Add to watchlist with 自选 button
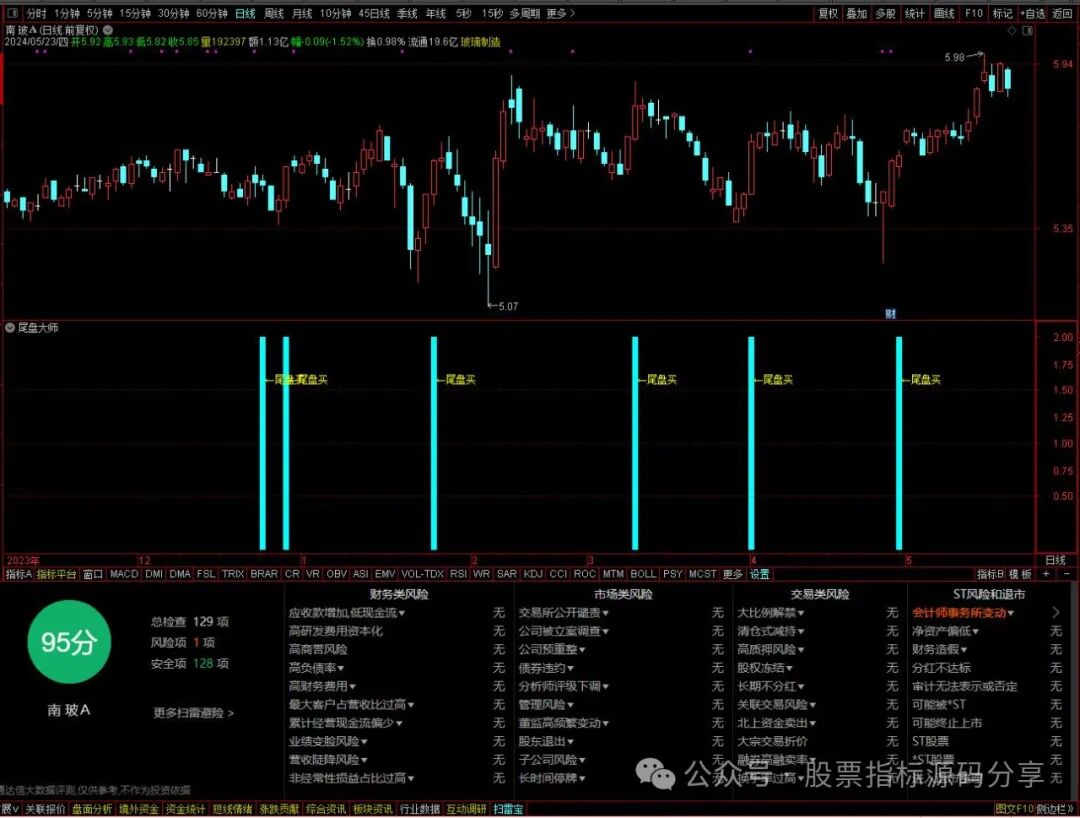Screen dimensions: 1080x818 [x=1033, y=13]
